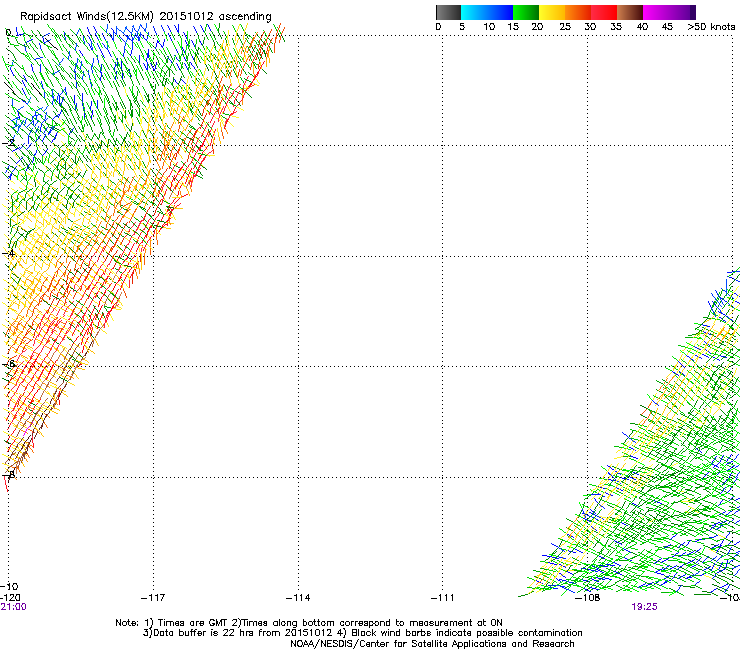The height and width of the screenshot is (650, 740).
Task: Click the '-4' latitude axis label
Action: click(9, 253)
